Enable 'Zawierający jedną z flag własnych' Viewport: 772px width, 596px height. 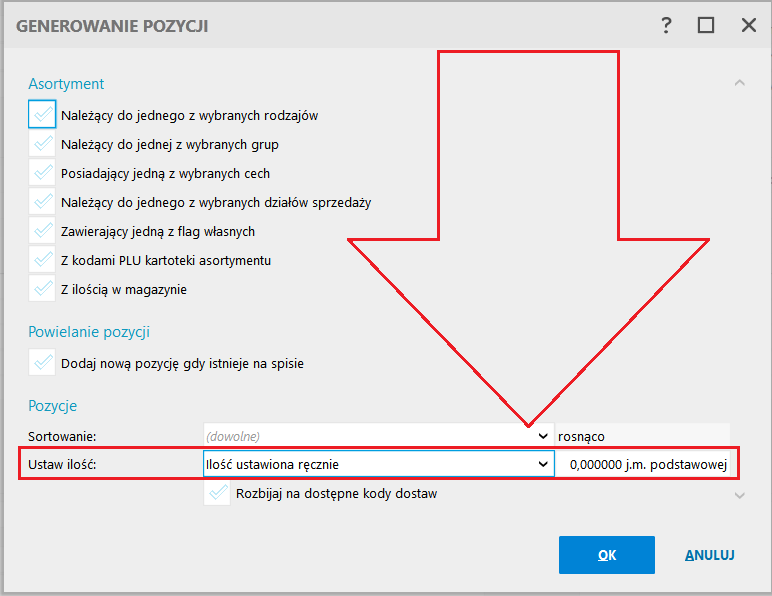coord(42,231)
